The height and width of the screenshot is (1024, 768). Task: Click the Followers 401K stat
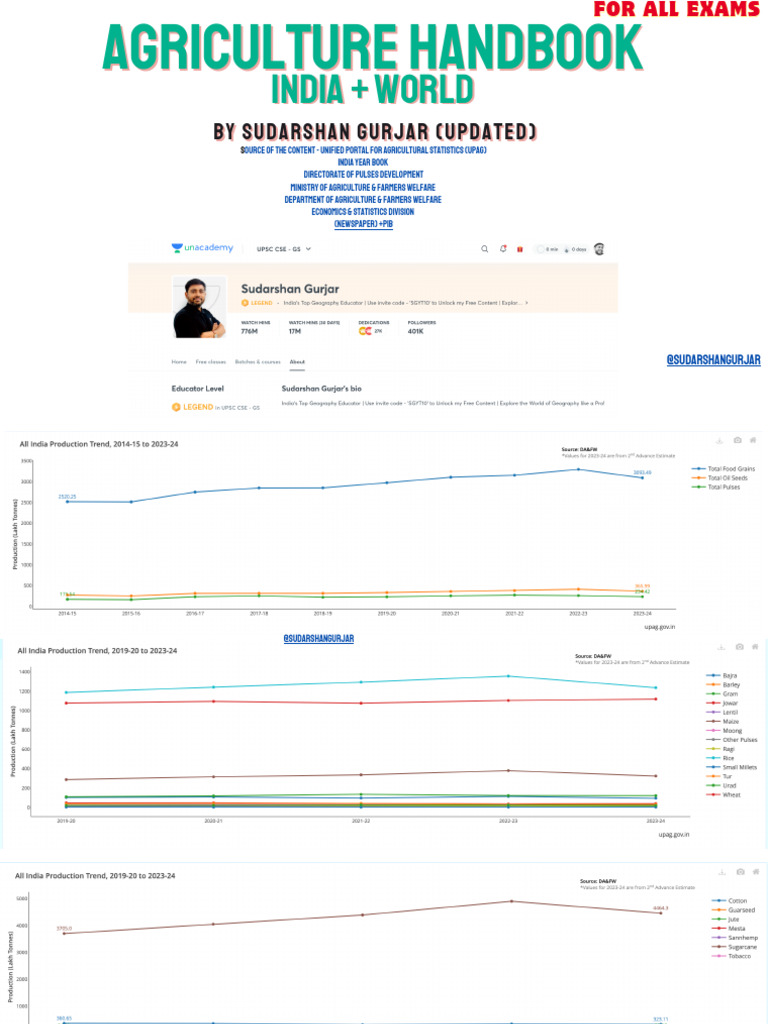point(421,327)
